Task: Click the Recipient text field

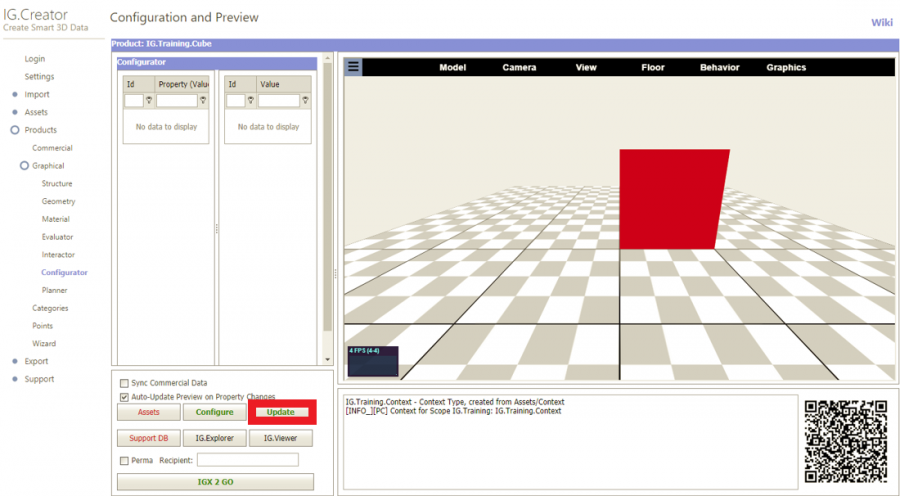Action: 247,460
